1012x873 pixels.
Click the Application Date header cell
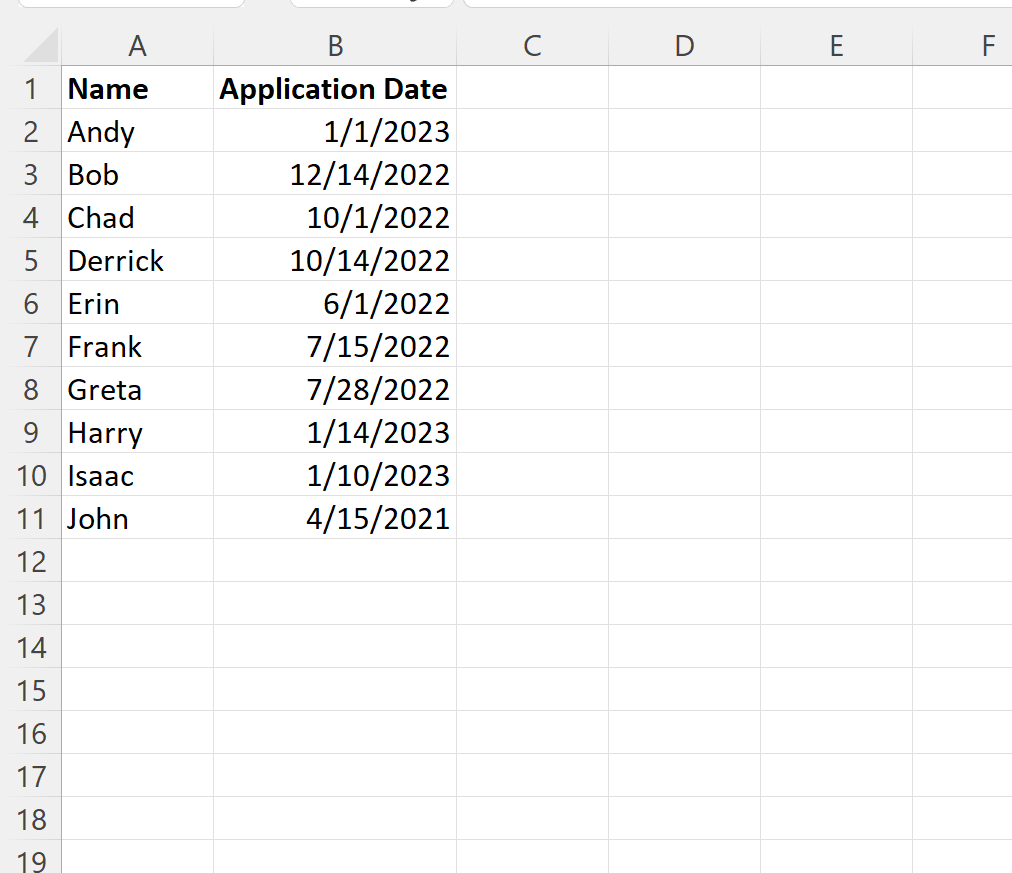335,88
